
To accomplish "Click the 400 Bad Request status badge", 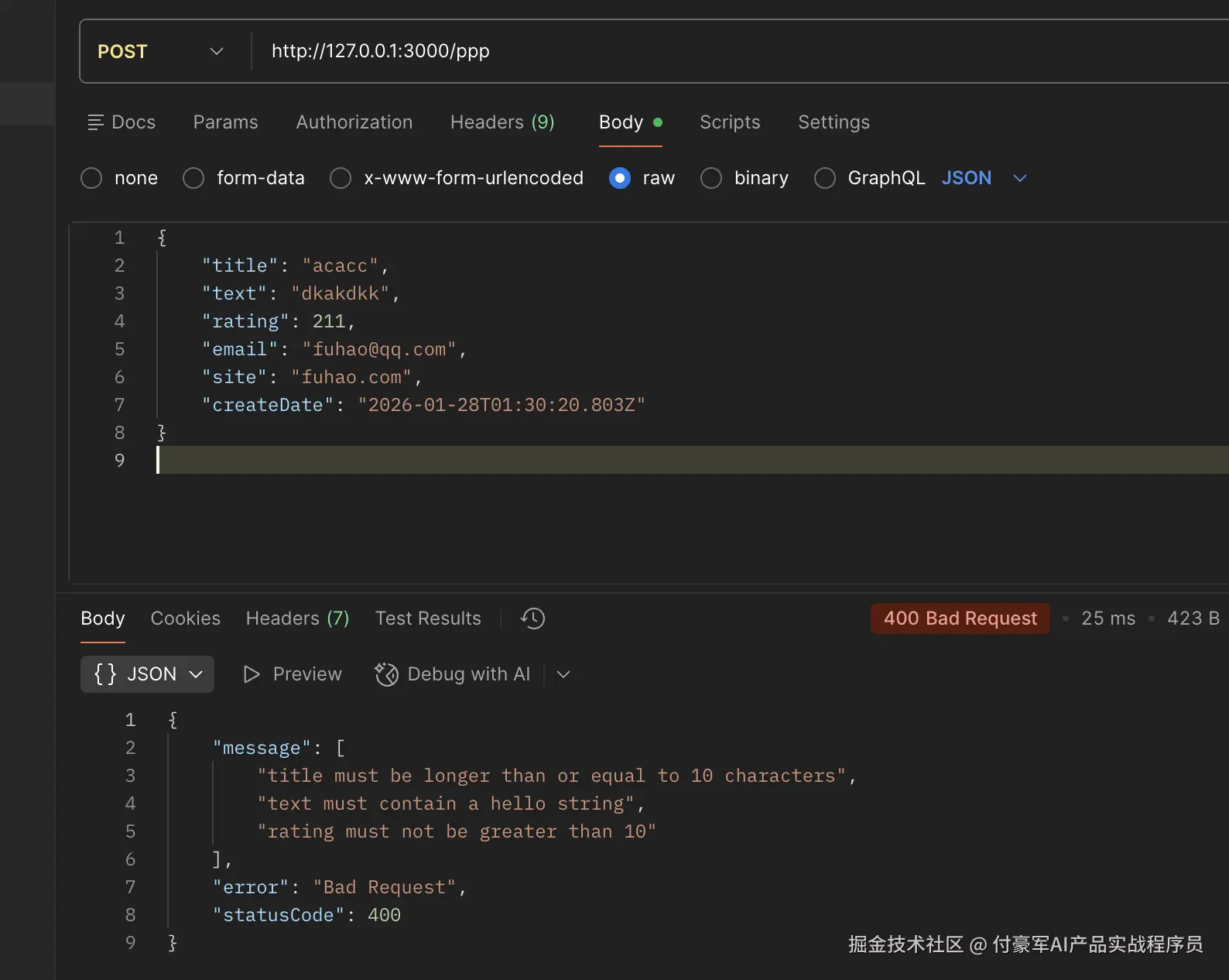I will coord(960,618).
